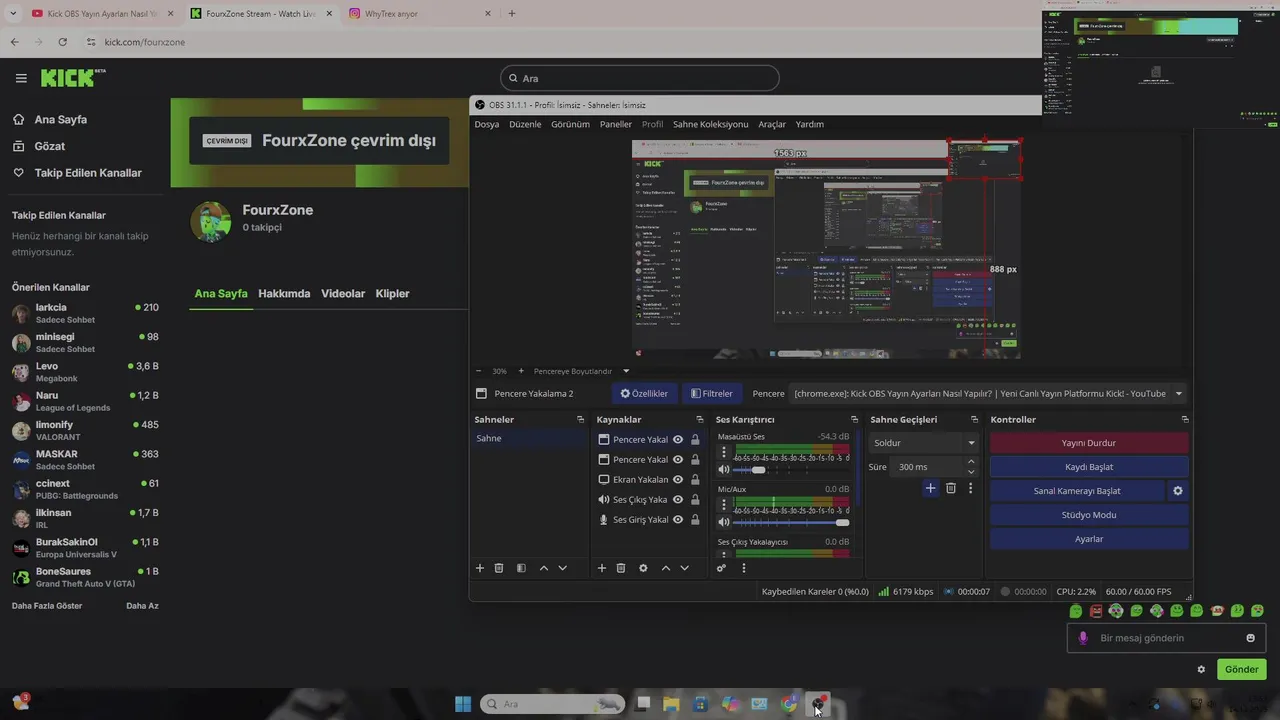Delete the scene transition trash icon

pyautogui.click(x=951, y=488)
